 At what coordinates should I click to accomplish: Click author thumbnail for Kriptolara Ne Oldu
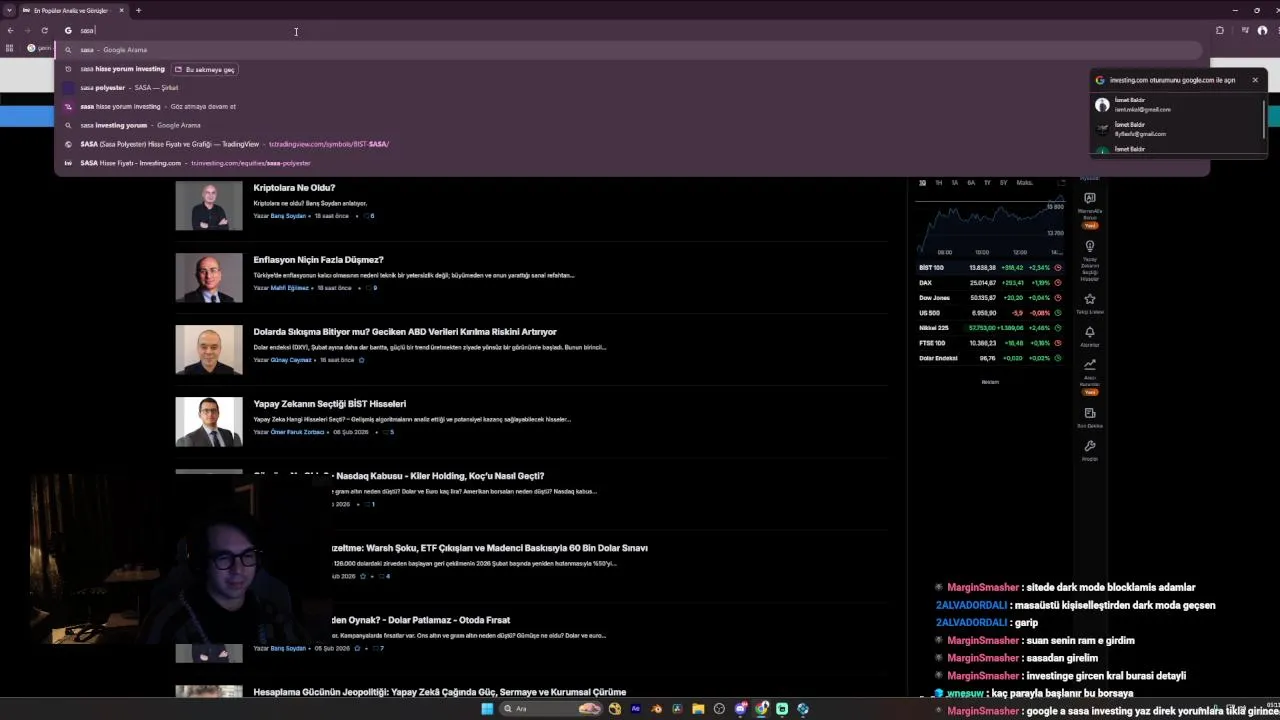209,206
